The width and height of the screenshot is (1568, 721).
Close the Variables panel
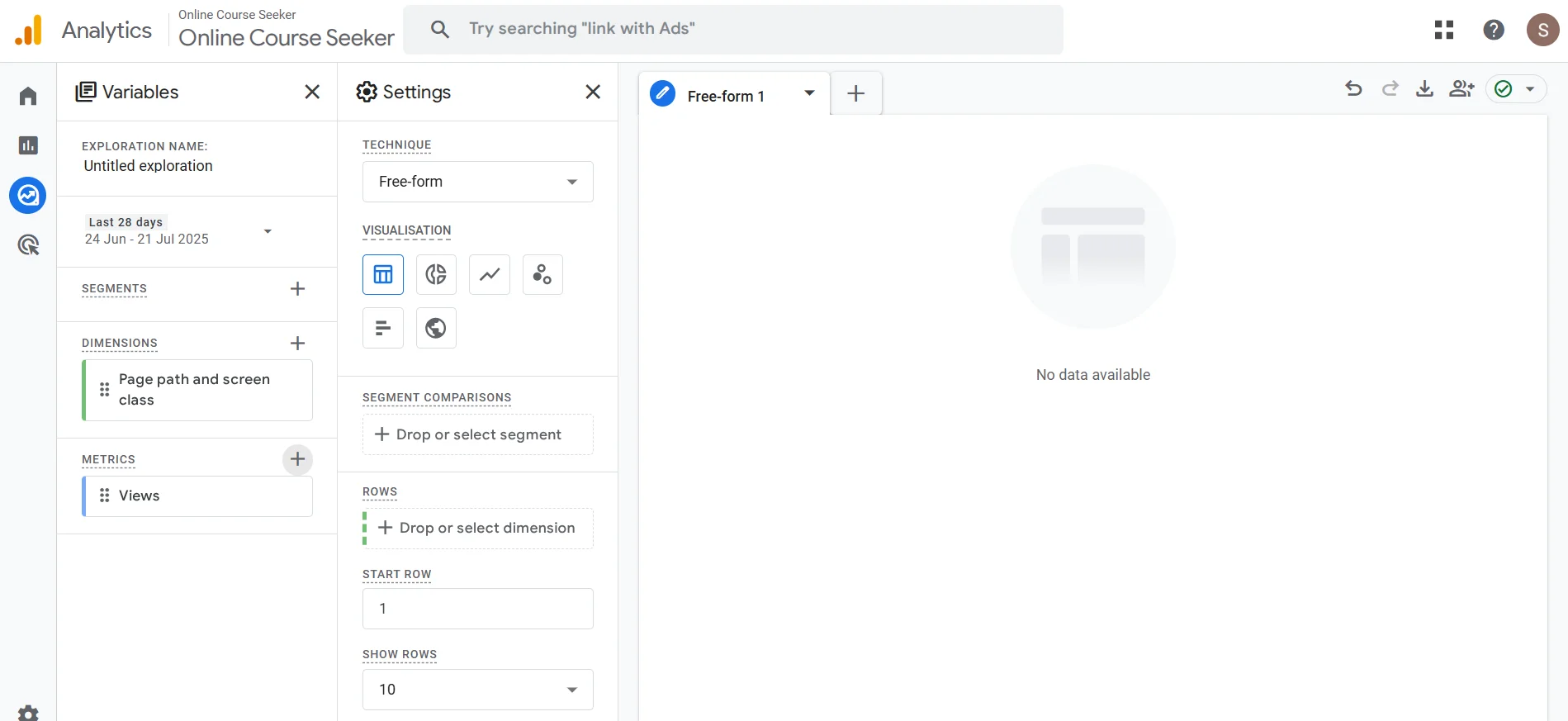(312, 92)
